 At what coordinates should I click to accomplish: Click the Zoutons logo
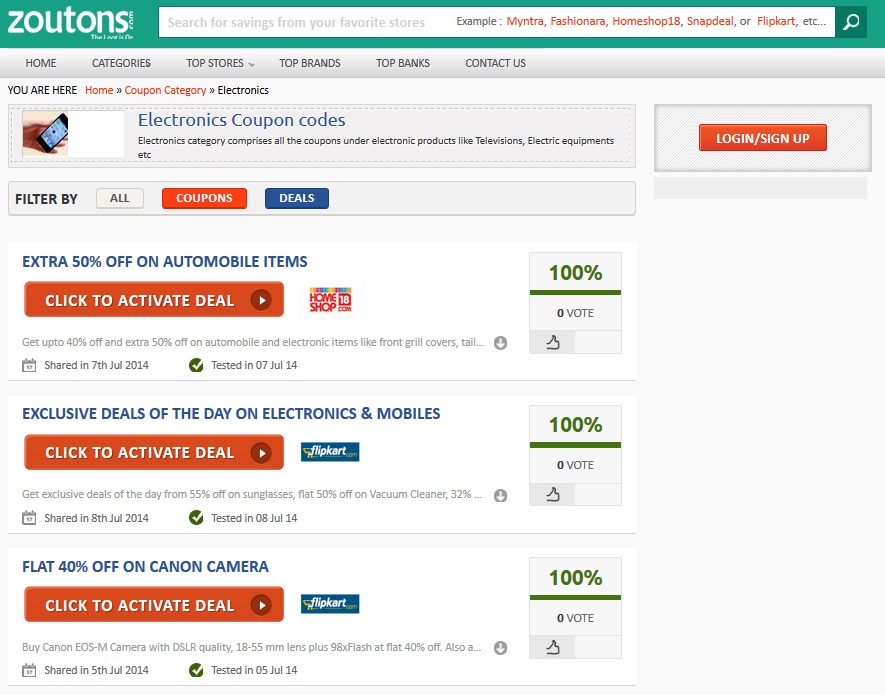coord(70,21)
